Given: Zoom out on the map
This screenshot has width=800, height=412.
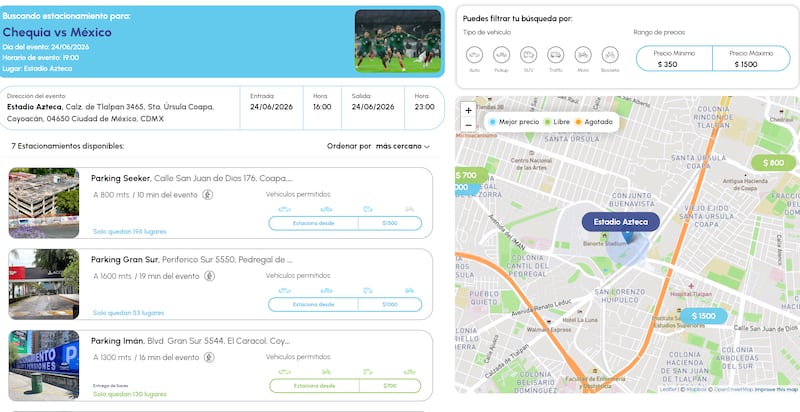Looking at the screenshot, I should tap(468, 124).
